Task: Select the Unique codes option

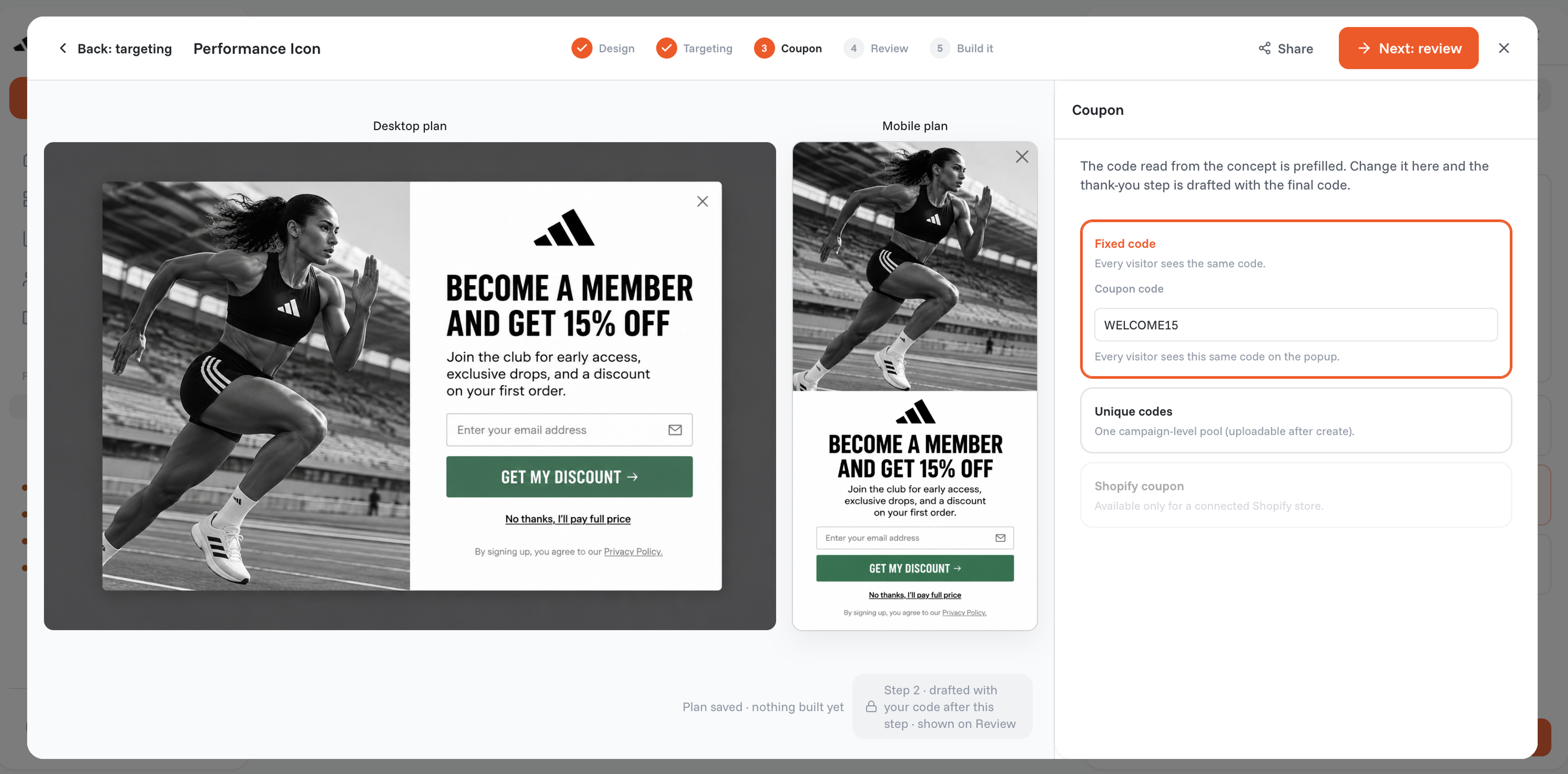Action: (x=1296, y=420)
